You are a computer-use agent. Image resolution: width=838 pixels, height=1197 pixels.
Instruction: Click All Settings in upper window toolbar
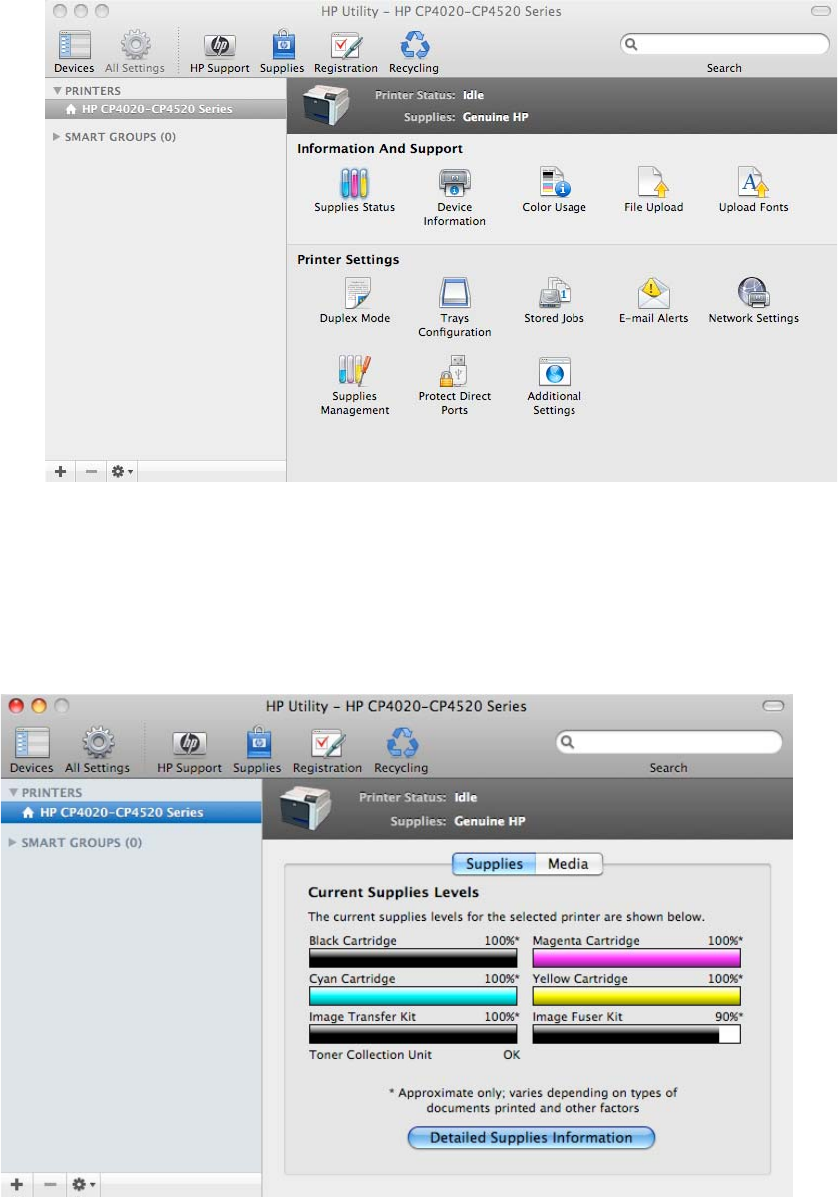coord(135,52)
